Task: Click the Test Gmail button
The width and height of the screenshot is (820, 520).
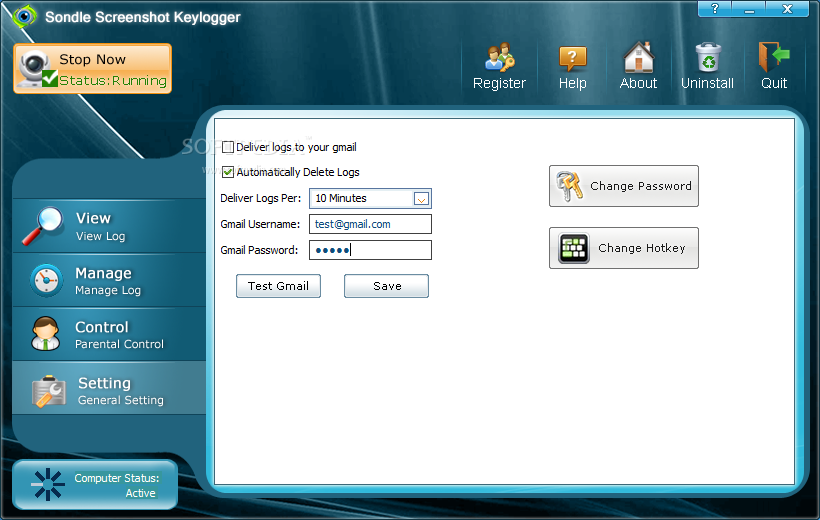Action: coord(278,286)
